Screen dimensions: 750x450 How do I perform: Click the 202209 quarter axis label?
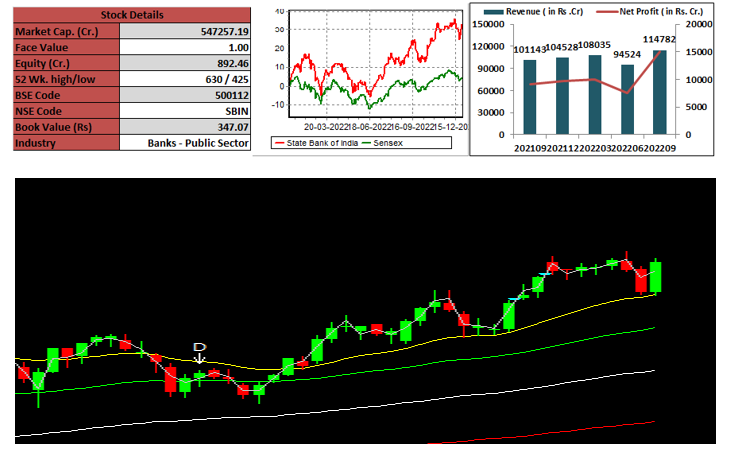pos(660,148)
